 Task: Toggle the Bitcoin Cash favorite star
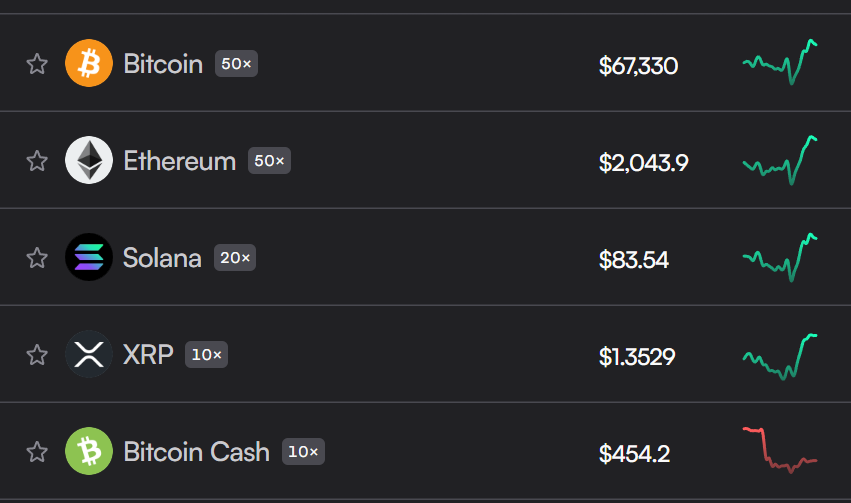pyautogui.click(x=37, y=452)
